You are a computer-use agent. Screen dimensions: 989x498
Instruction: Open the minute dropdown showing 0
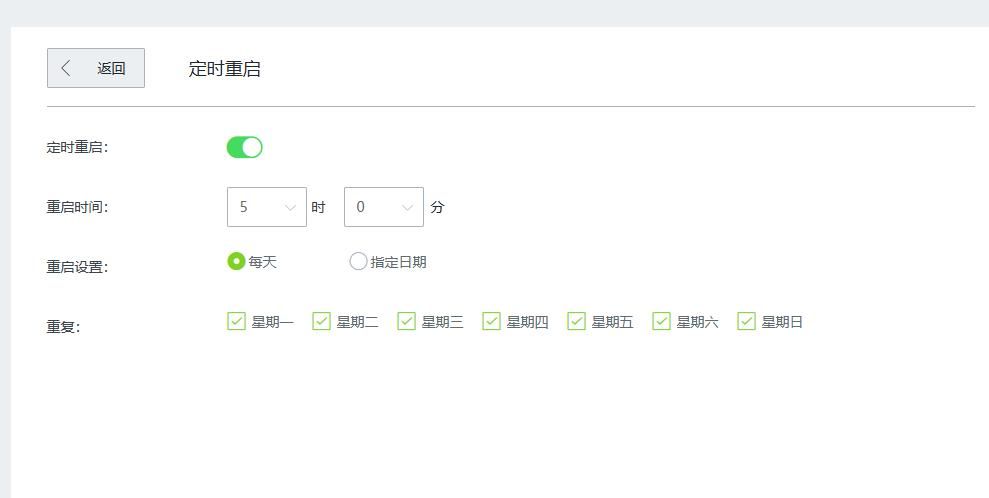click(x=383, y=207)
